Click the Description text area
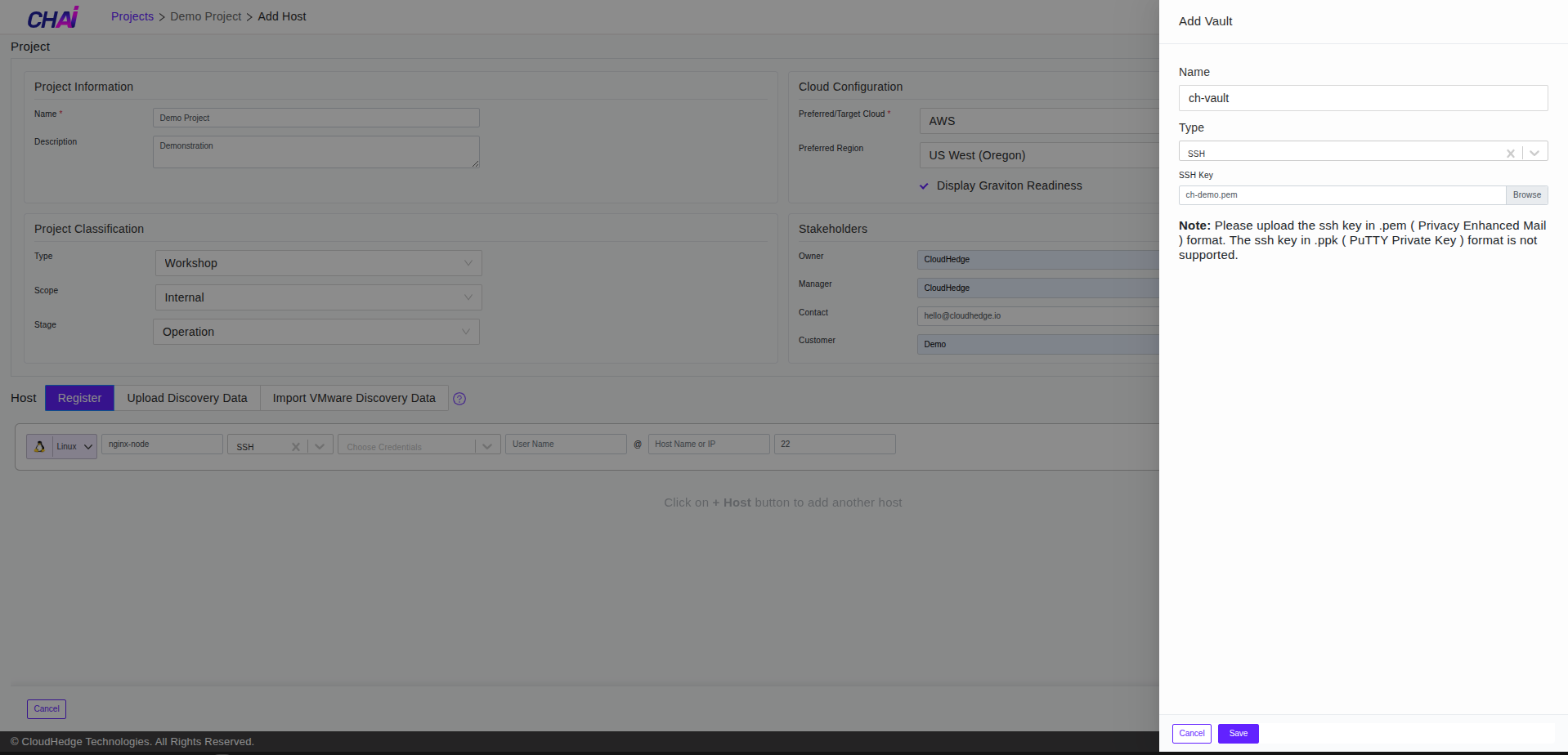This screenshot has height=755, width=1568. click(316, 152)
